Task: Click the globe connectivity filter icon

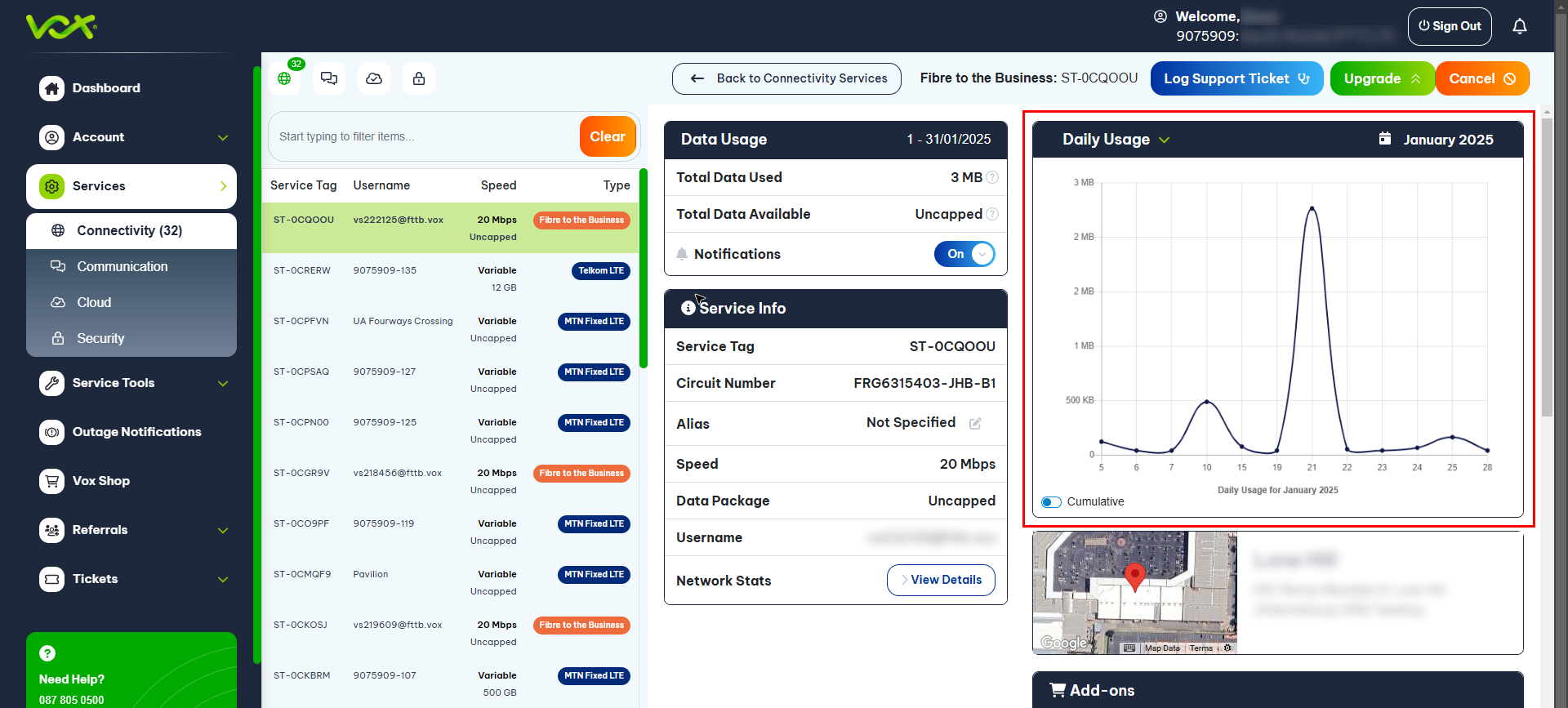Action: point(284,78)
